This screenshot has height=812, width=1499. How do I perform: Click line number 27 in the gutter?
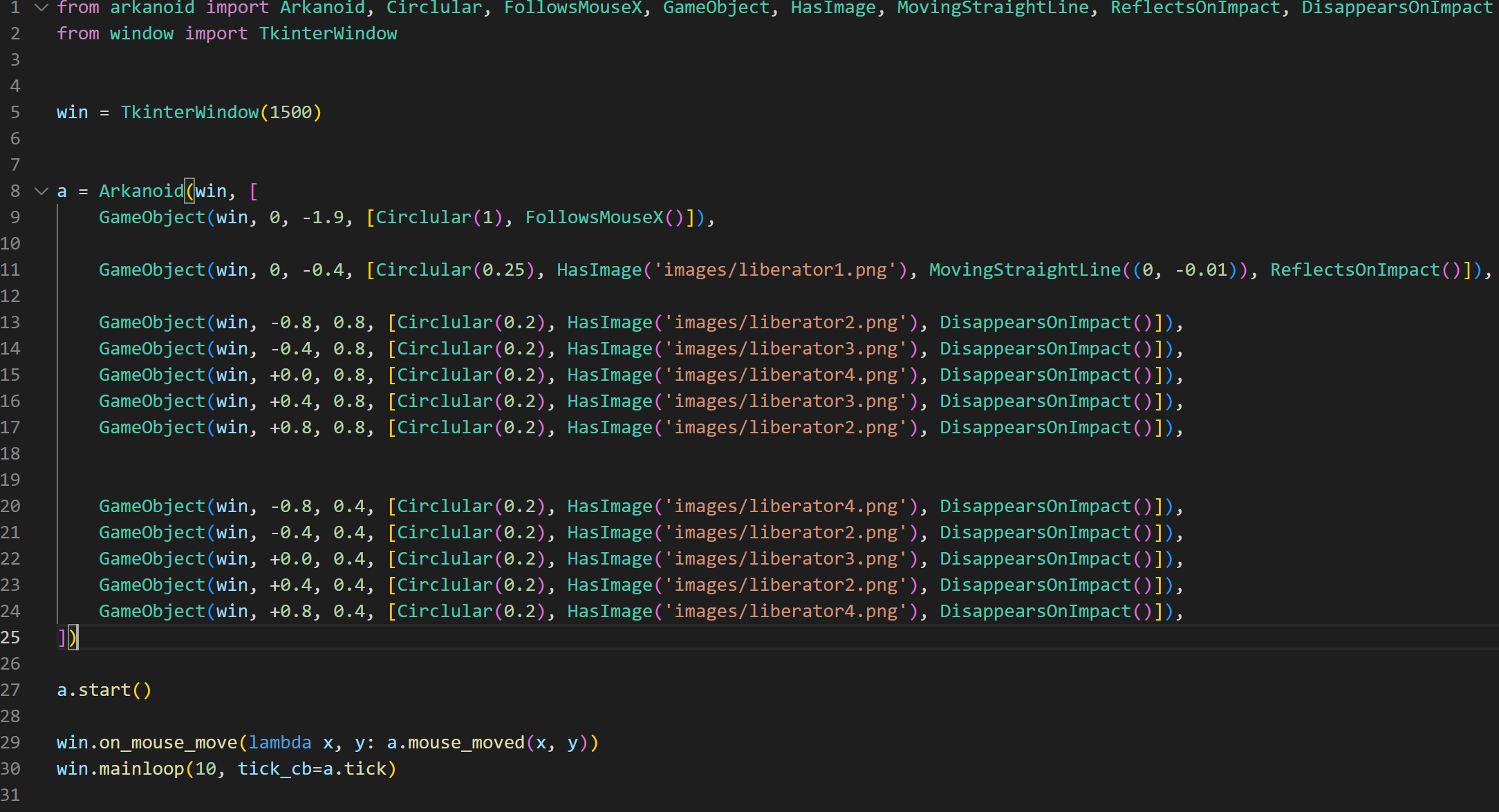pyautogui.click(x=10, y=690)
